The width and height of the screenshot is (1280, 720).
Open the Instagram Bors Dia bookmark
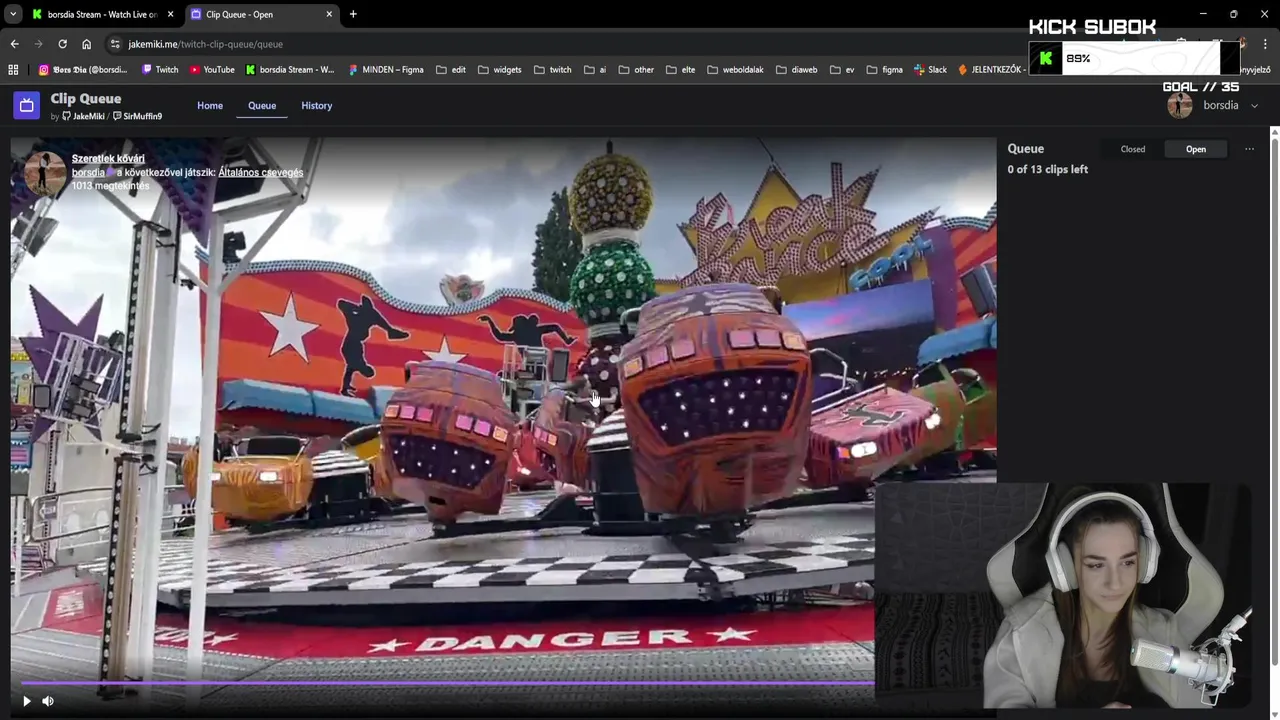click(82, 70)
